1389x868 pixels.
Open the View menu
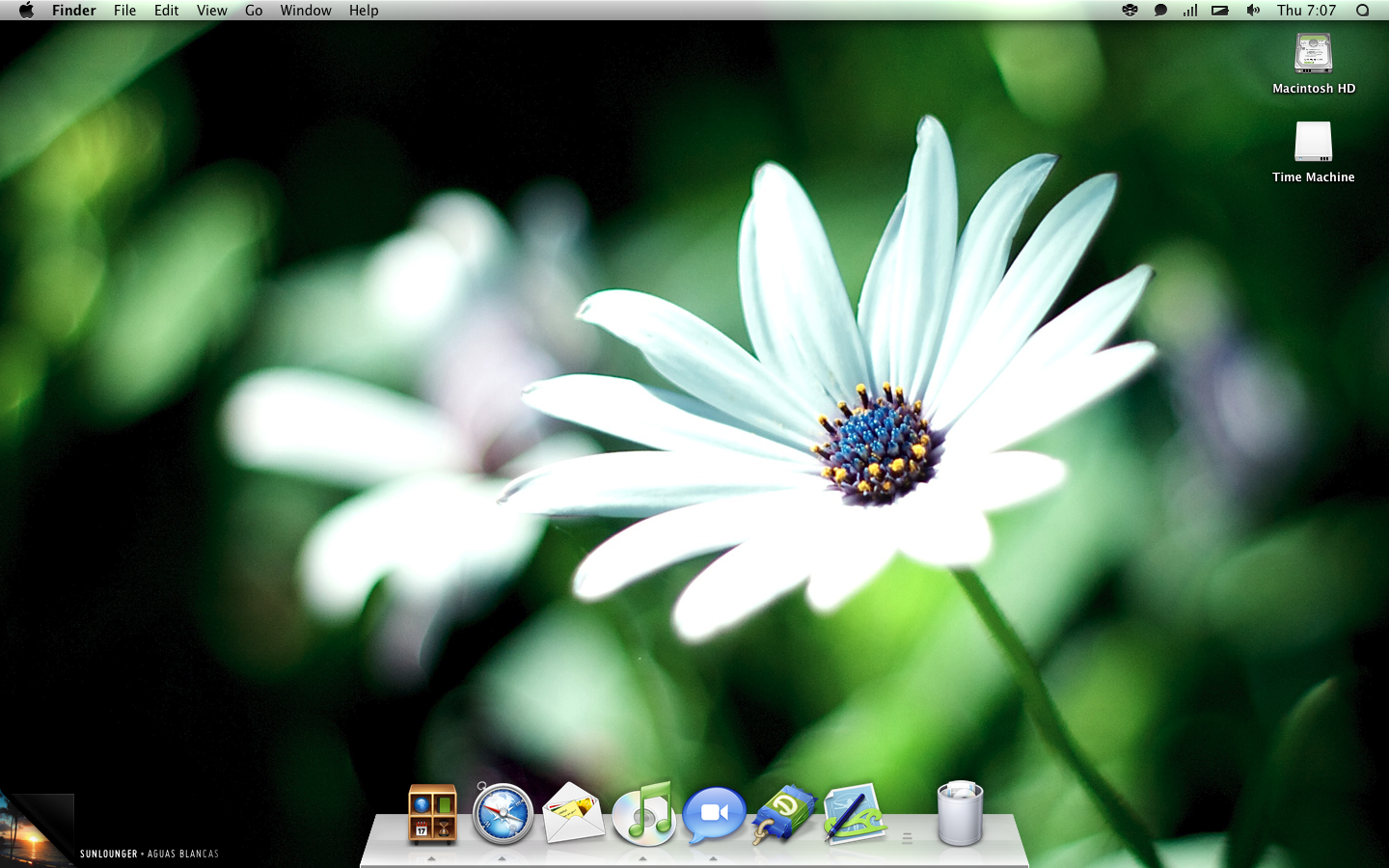(211, 11)
